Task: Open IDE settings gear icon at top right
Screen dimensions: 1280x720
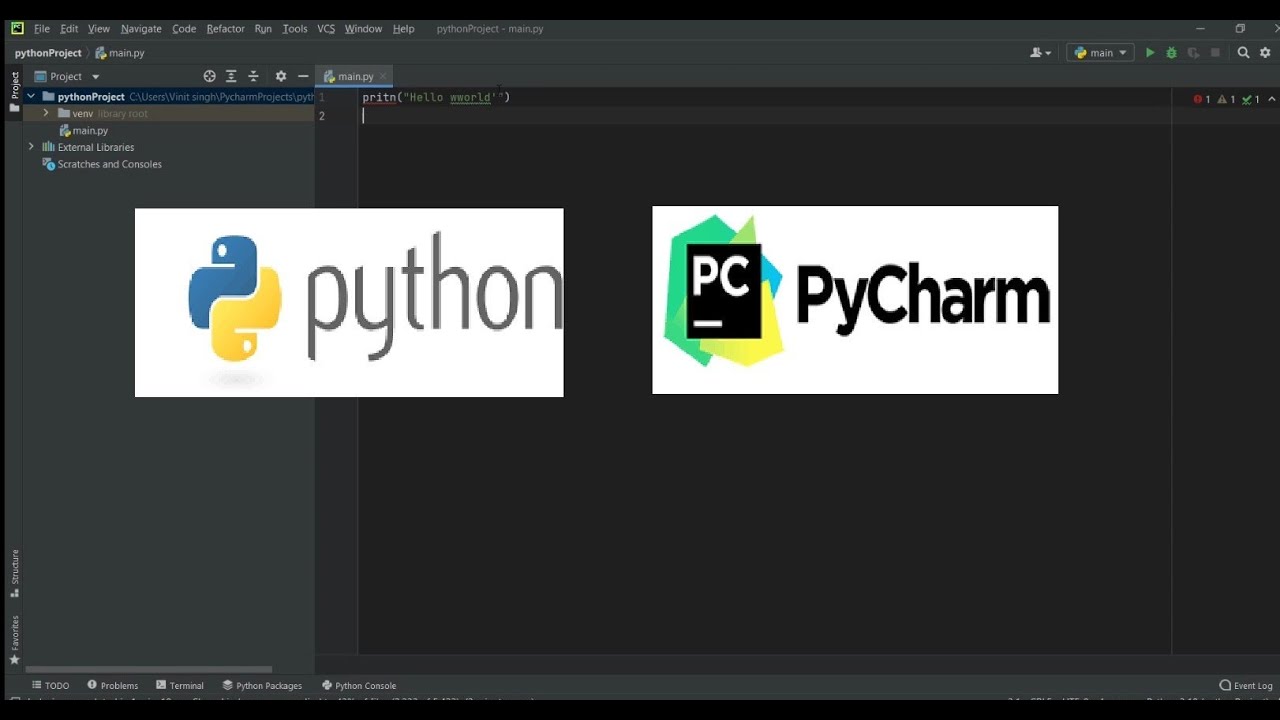Action: pos(1266,53)
